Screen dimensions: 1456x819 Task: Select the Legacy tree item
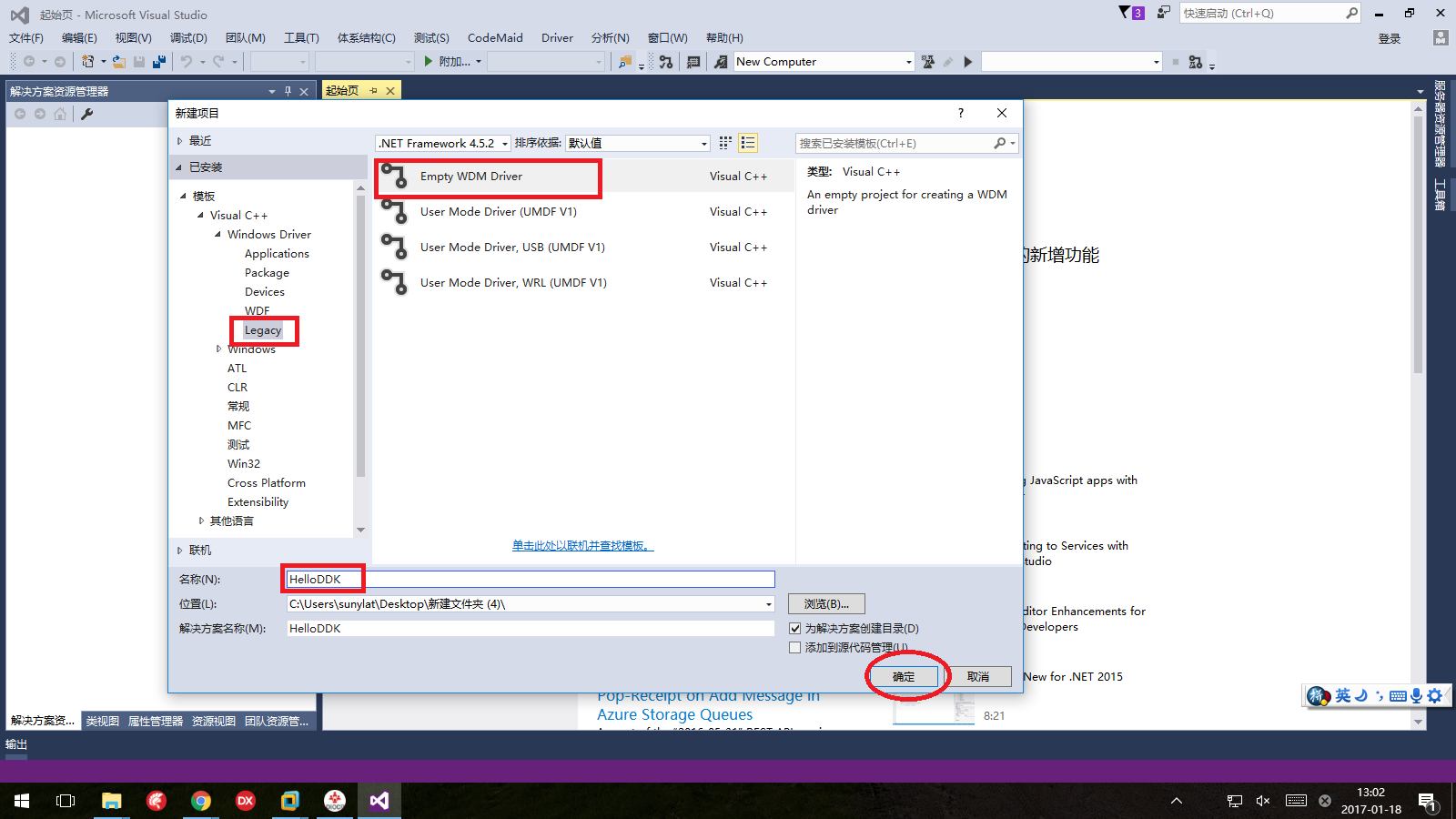point(263,330)
